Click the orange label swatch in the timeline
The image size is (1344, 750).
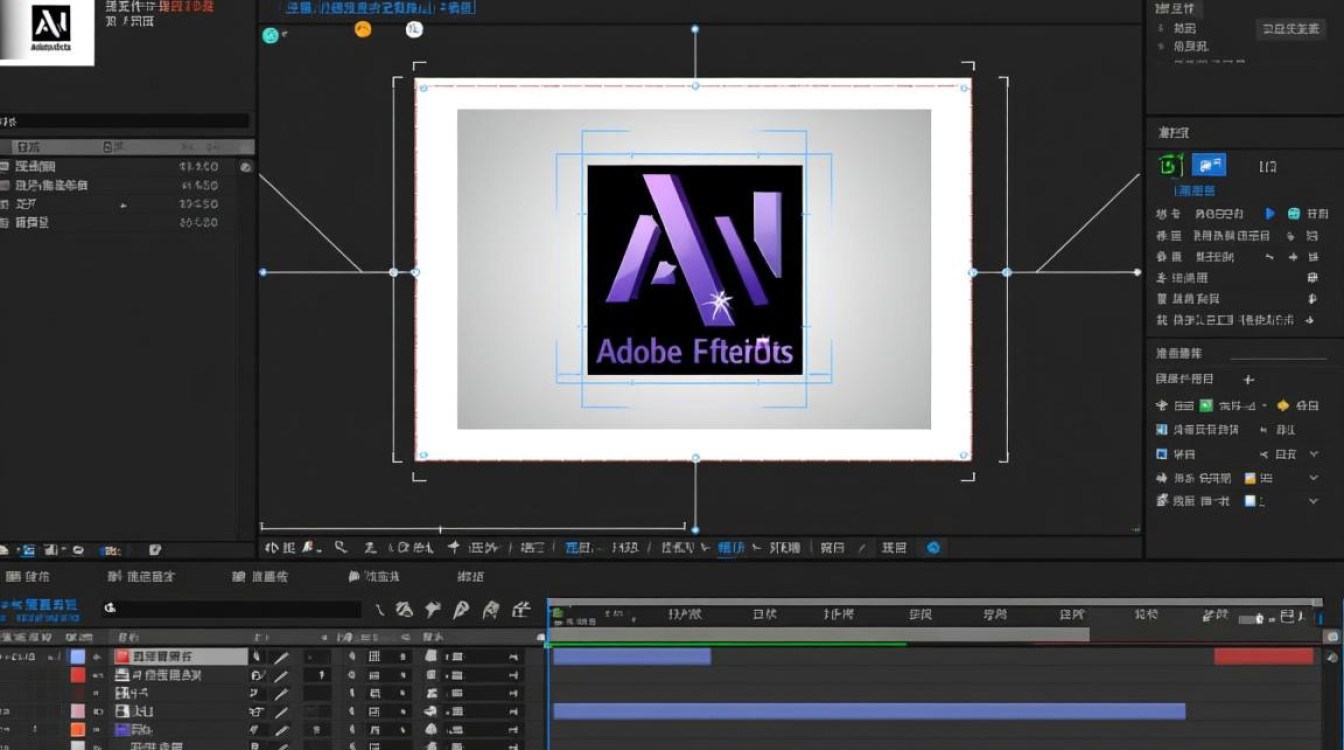point(77,730)
